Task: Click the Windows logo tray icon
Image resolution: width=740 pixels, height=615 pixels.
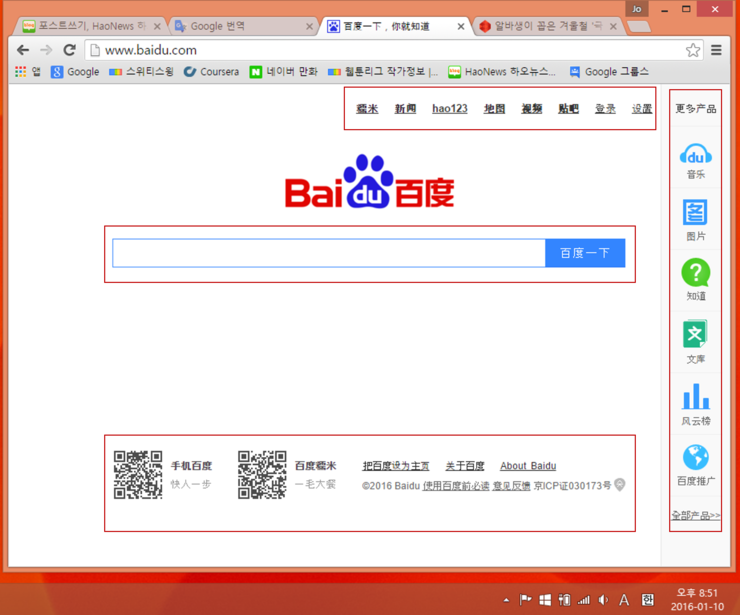Action: (x=545, y=600)
